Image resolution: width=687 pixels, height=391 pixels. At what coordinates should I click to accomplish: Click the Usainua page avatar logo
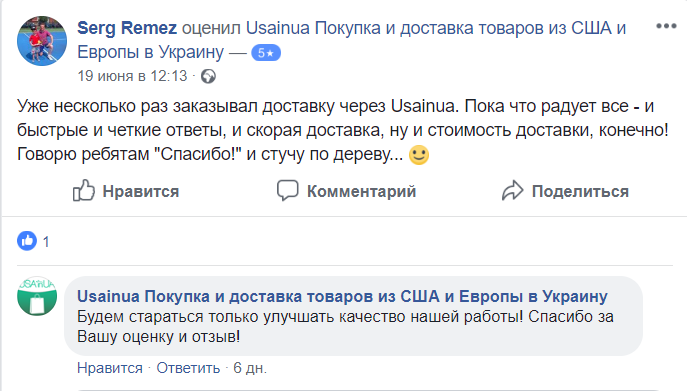point(37,296)
